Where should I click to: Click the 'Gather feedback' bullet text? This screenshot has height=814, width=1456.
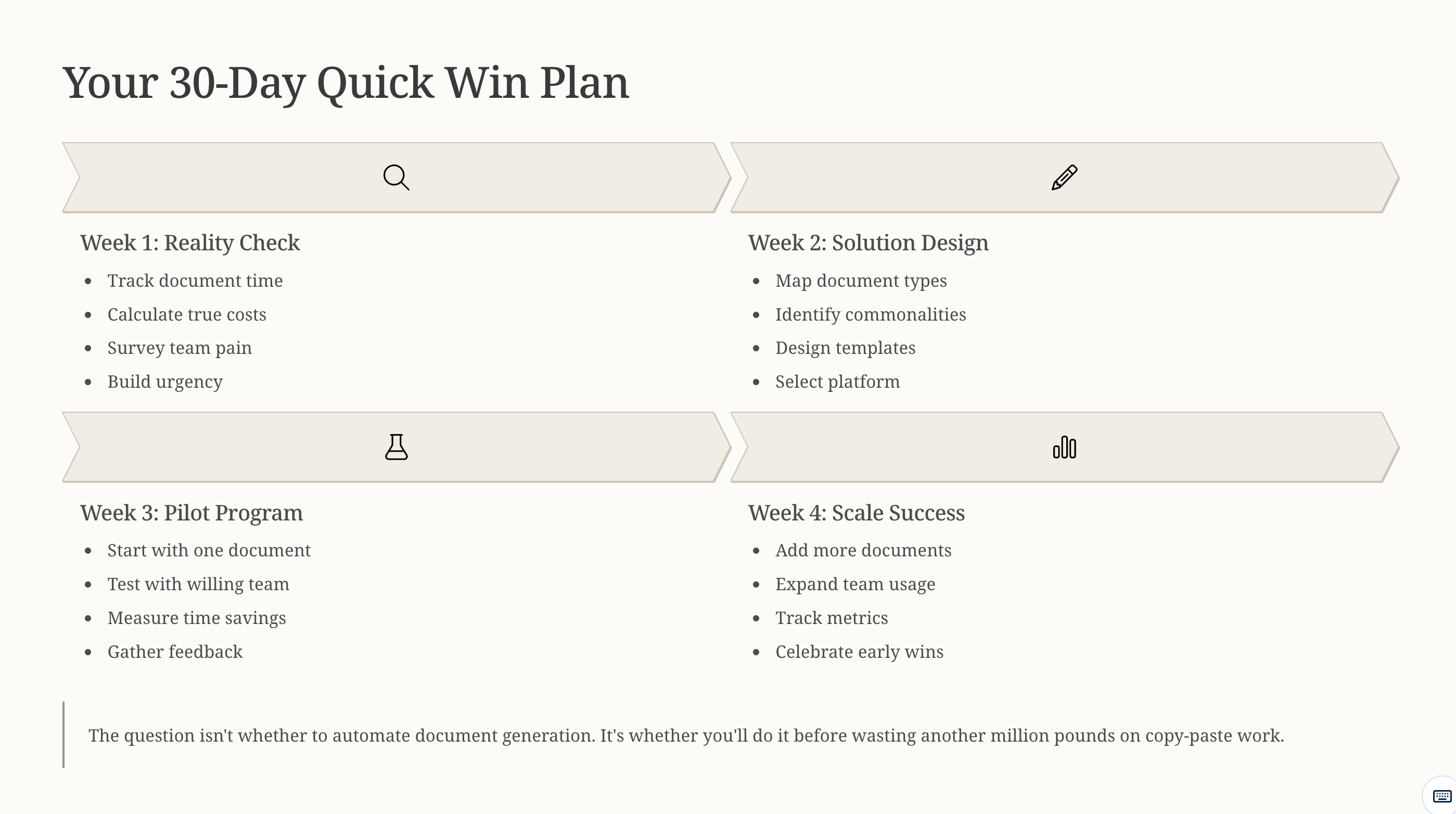tap(175, 652)
